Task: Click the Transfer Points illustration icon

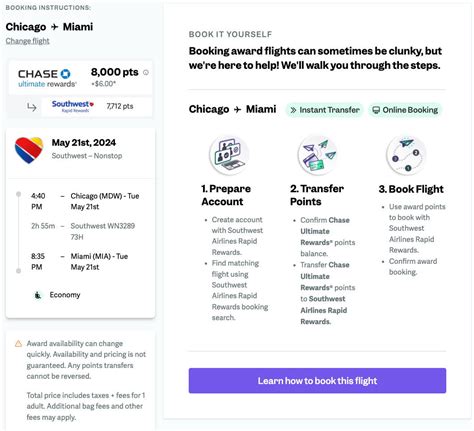Action: pyautogui.click(x=317, y=155)
